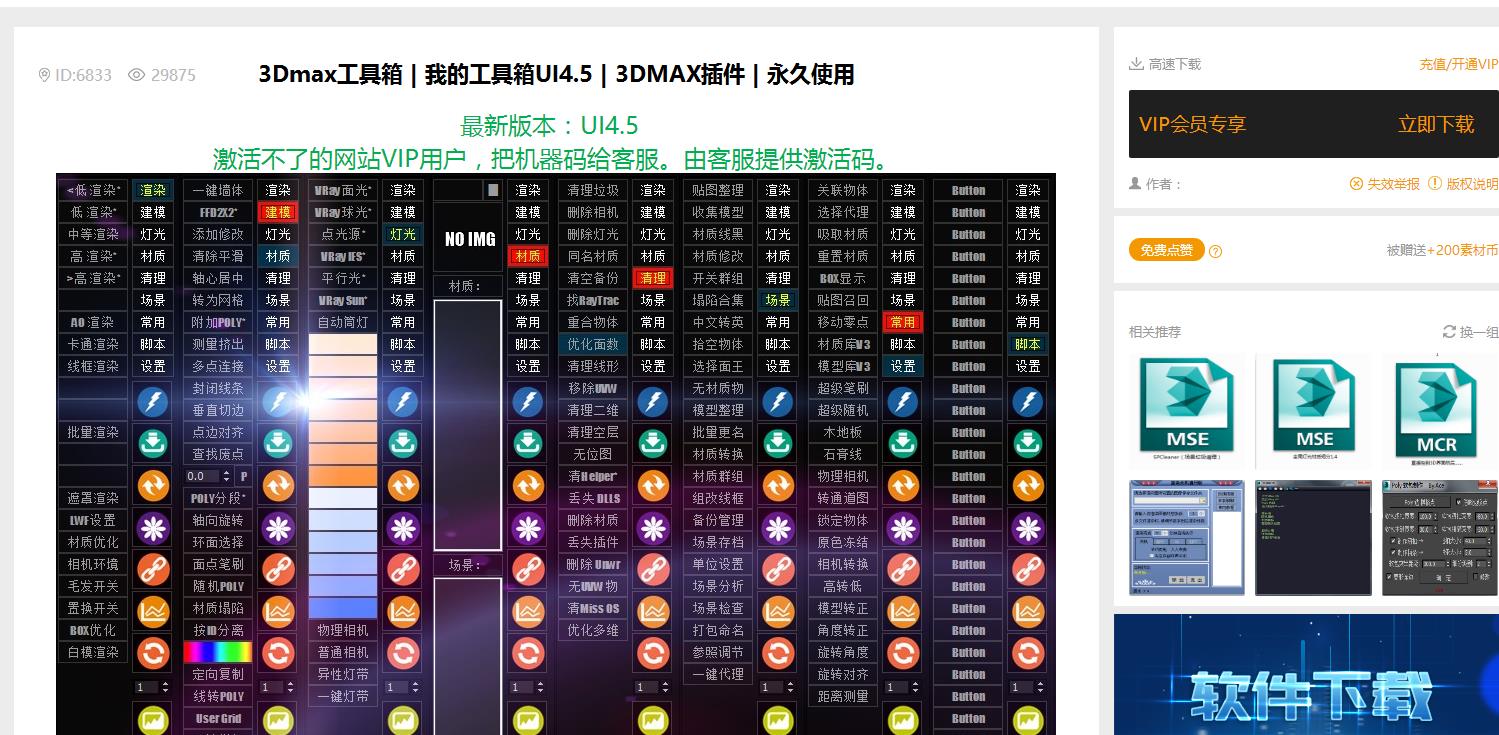The width and height of the screenshot is (1499, 735).
Task: Pick the deepest blue swatch above 物理相机
Action: 343,608
